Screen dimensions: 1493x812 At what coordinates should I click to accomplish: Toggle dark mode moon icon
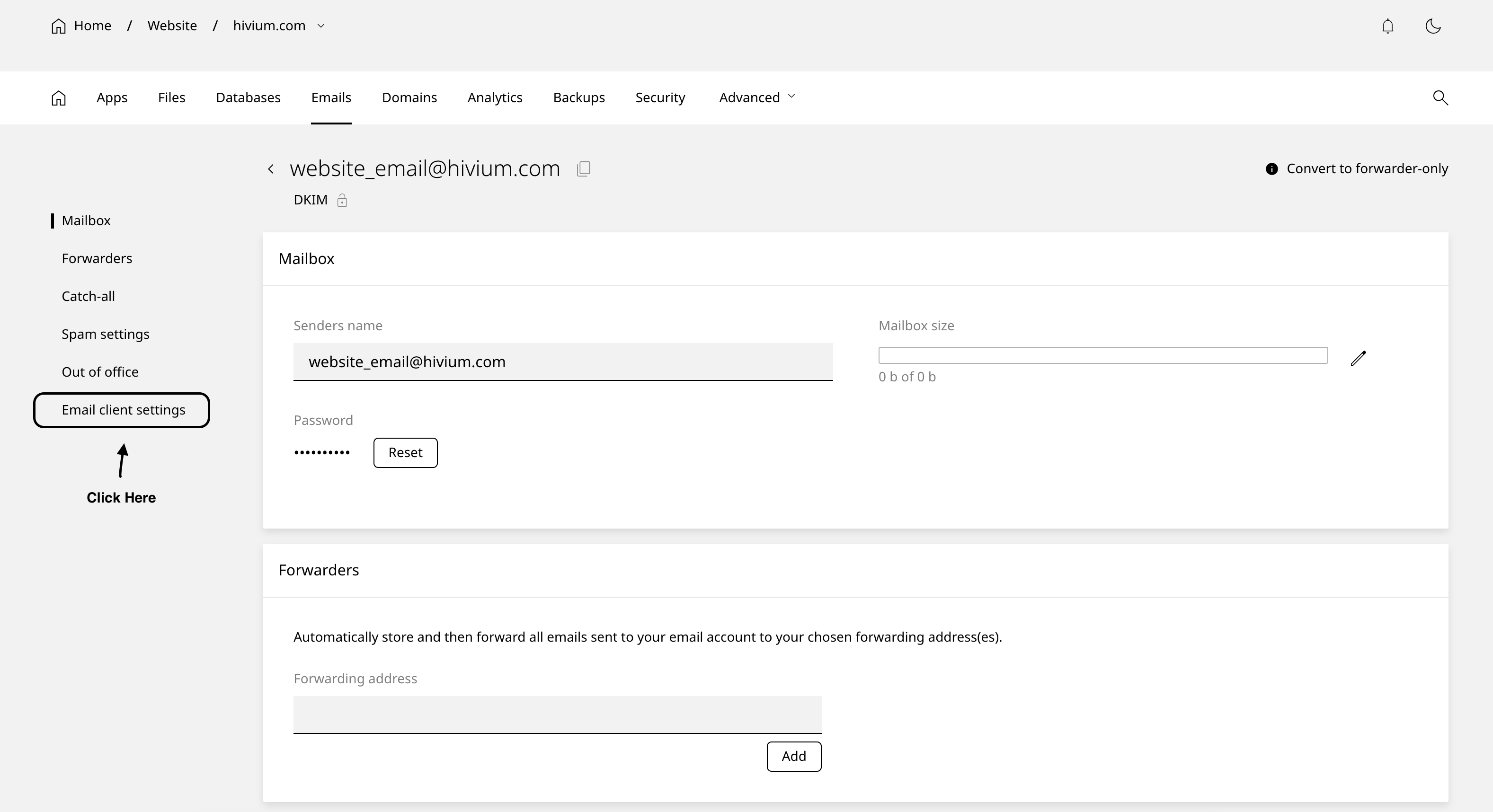click(1433, 26)
